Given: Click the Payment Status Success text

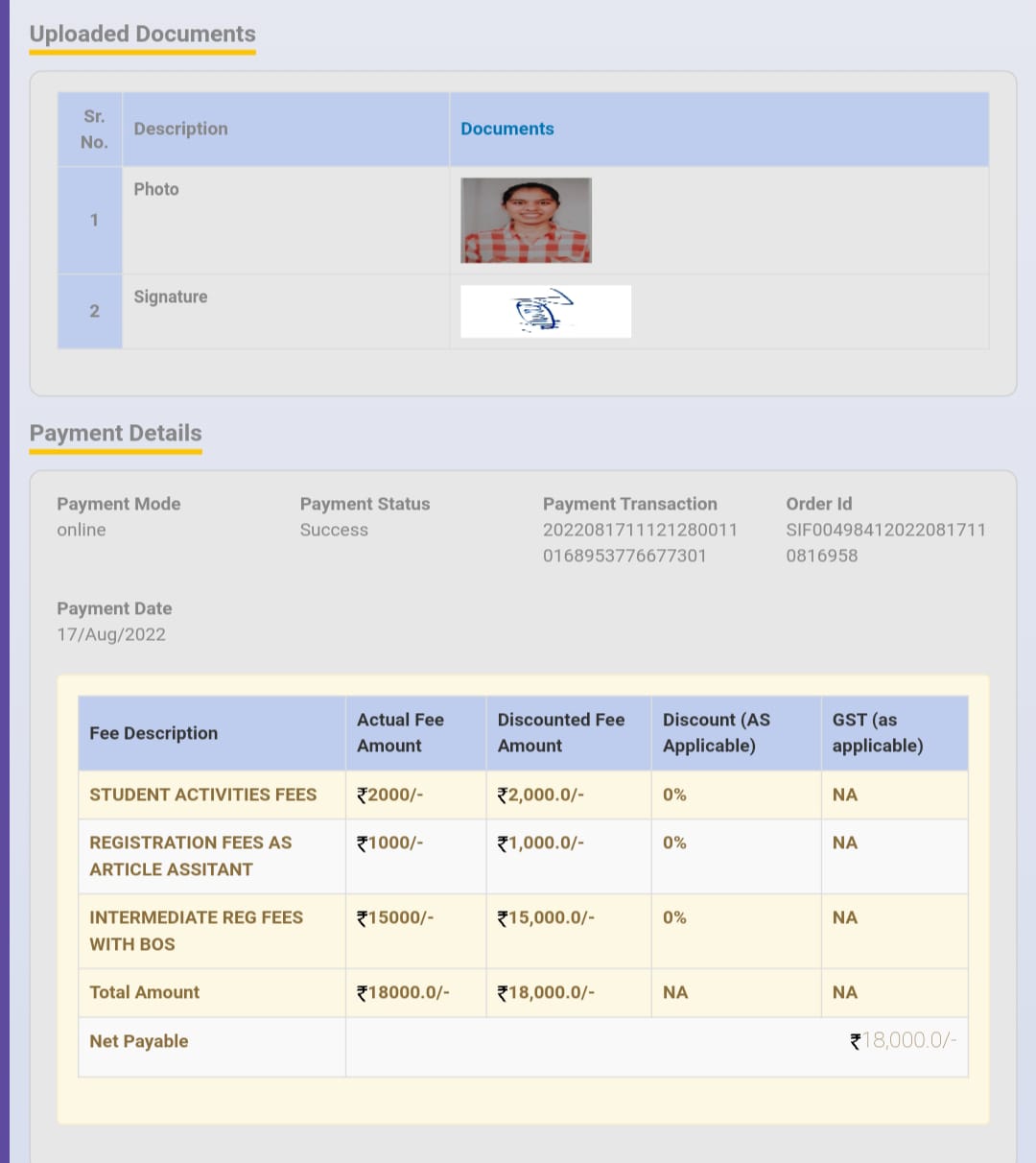Looking at the screenshot, I should pyautogui.click(x=334, y=530).
